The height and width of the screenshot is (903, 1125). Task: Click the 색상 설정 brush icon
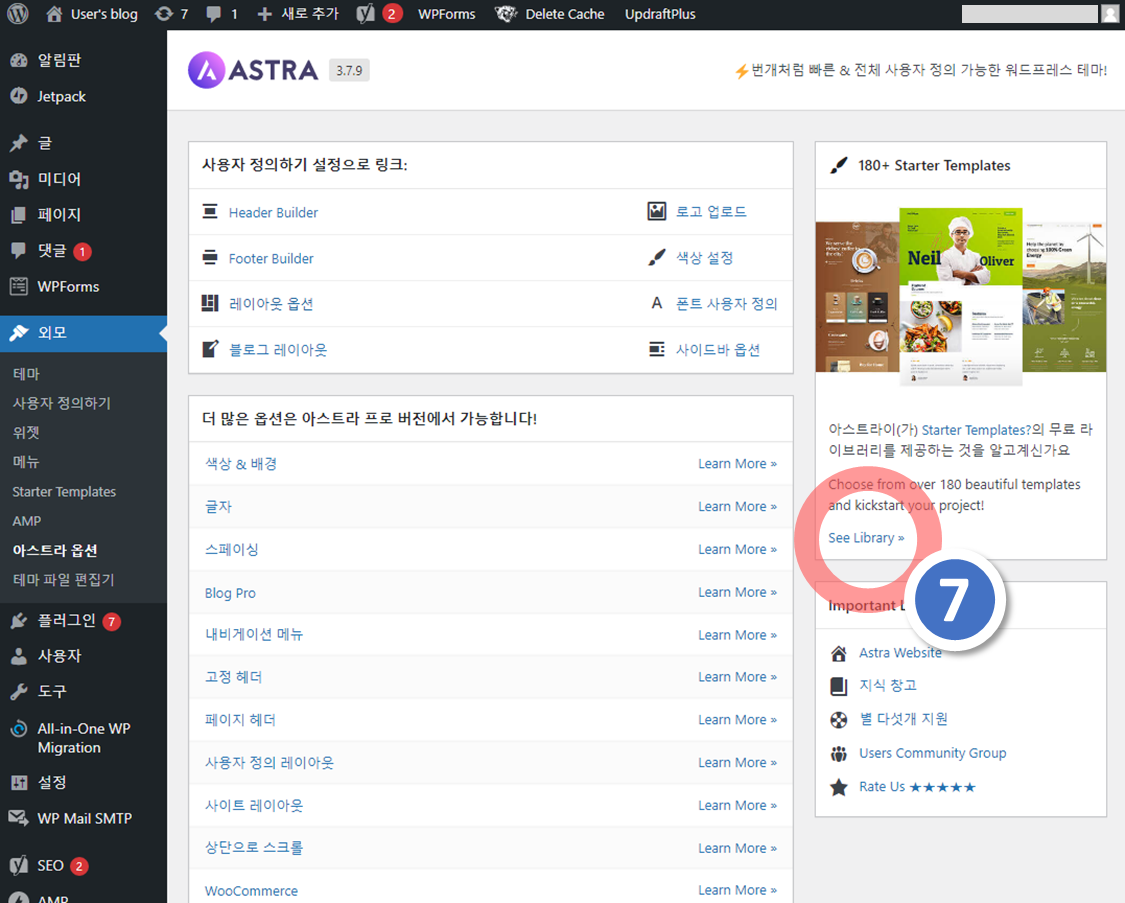pos(656,257)
